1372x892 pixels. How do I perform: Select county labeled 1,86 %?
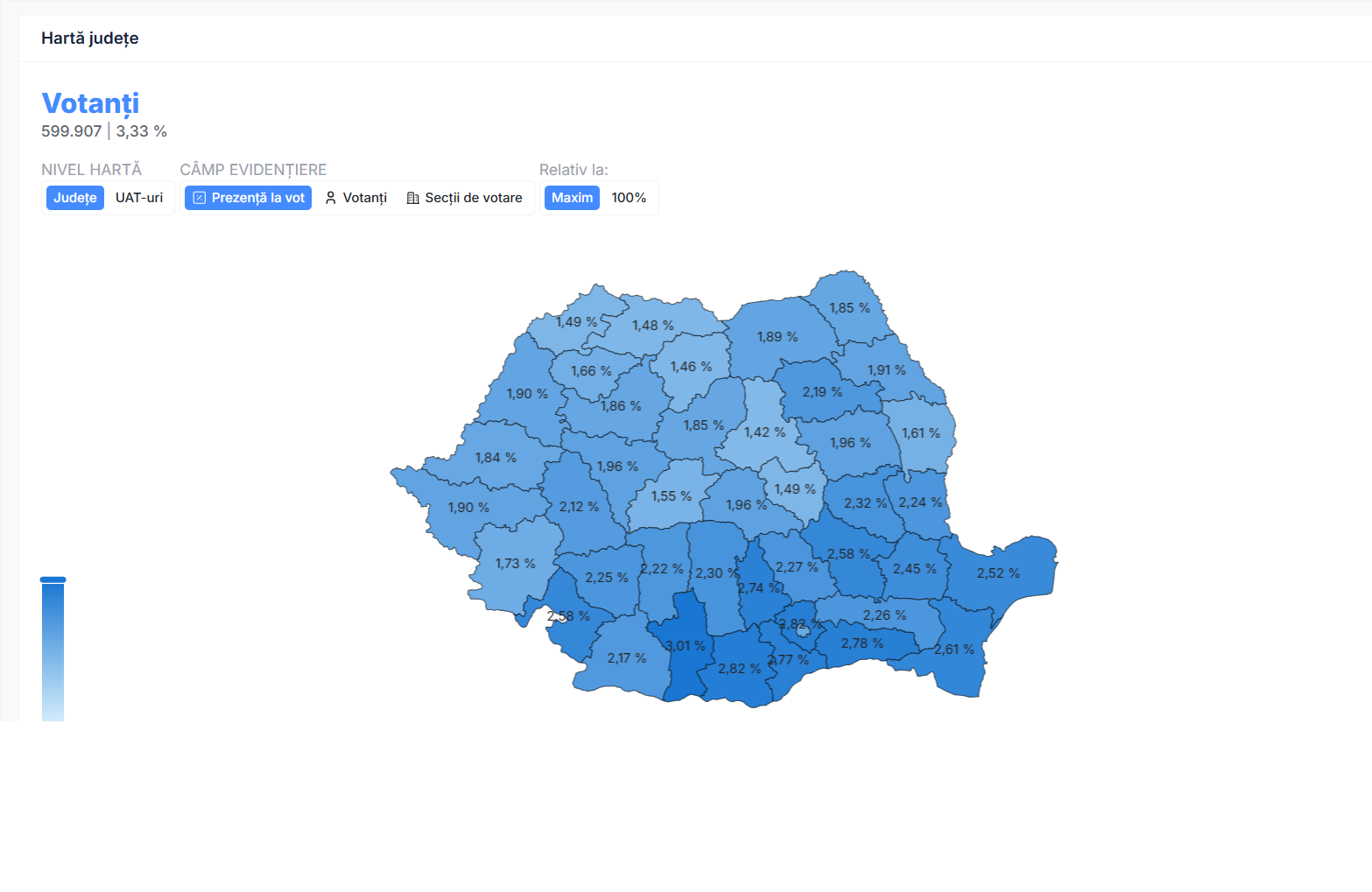click(621, 406)
